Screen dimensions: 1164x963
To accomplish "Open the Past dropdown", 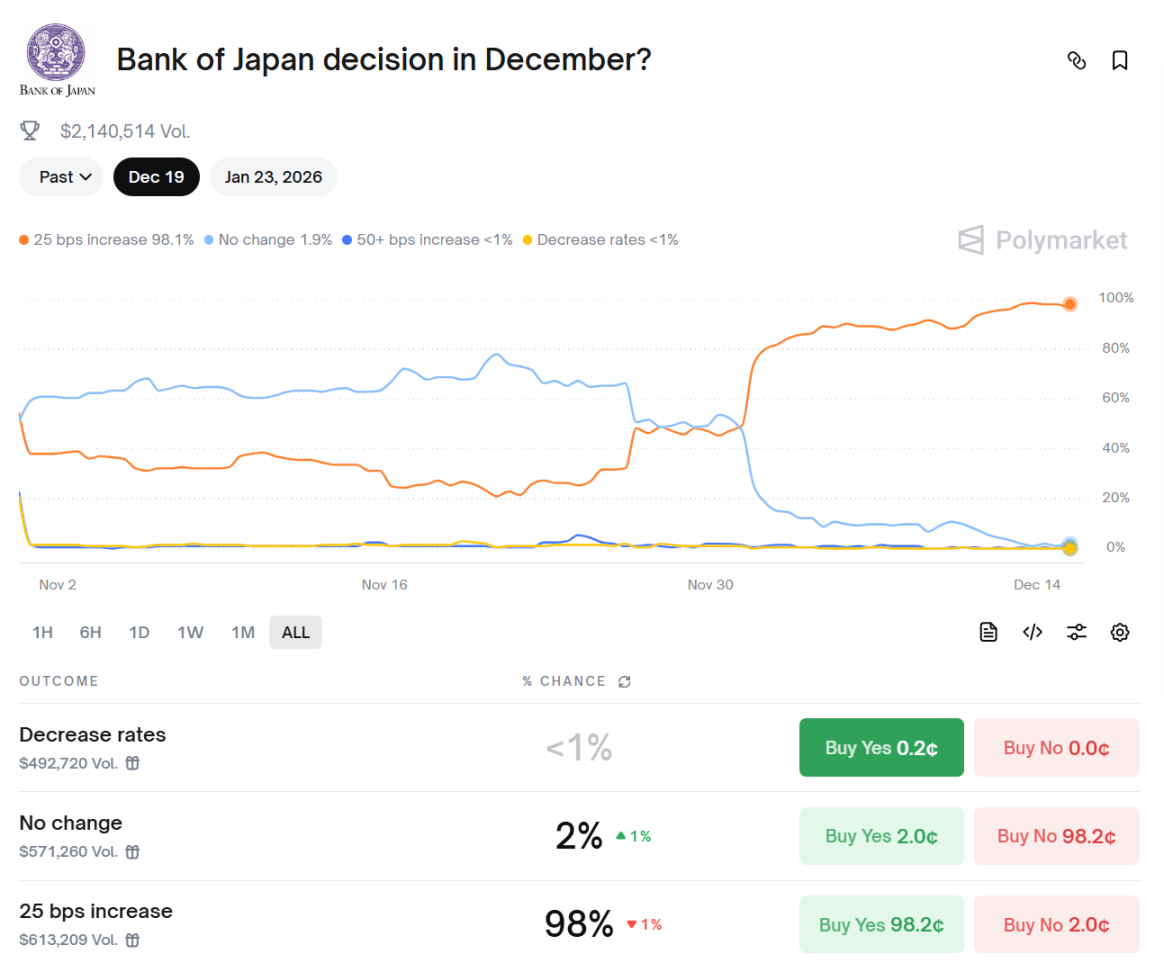I will pos(60,176).
